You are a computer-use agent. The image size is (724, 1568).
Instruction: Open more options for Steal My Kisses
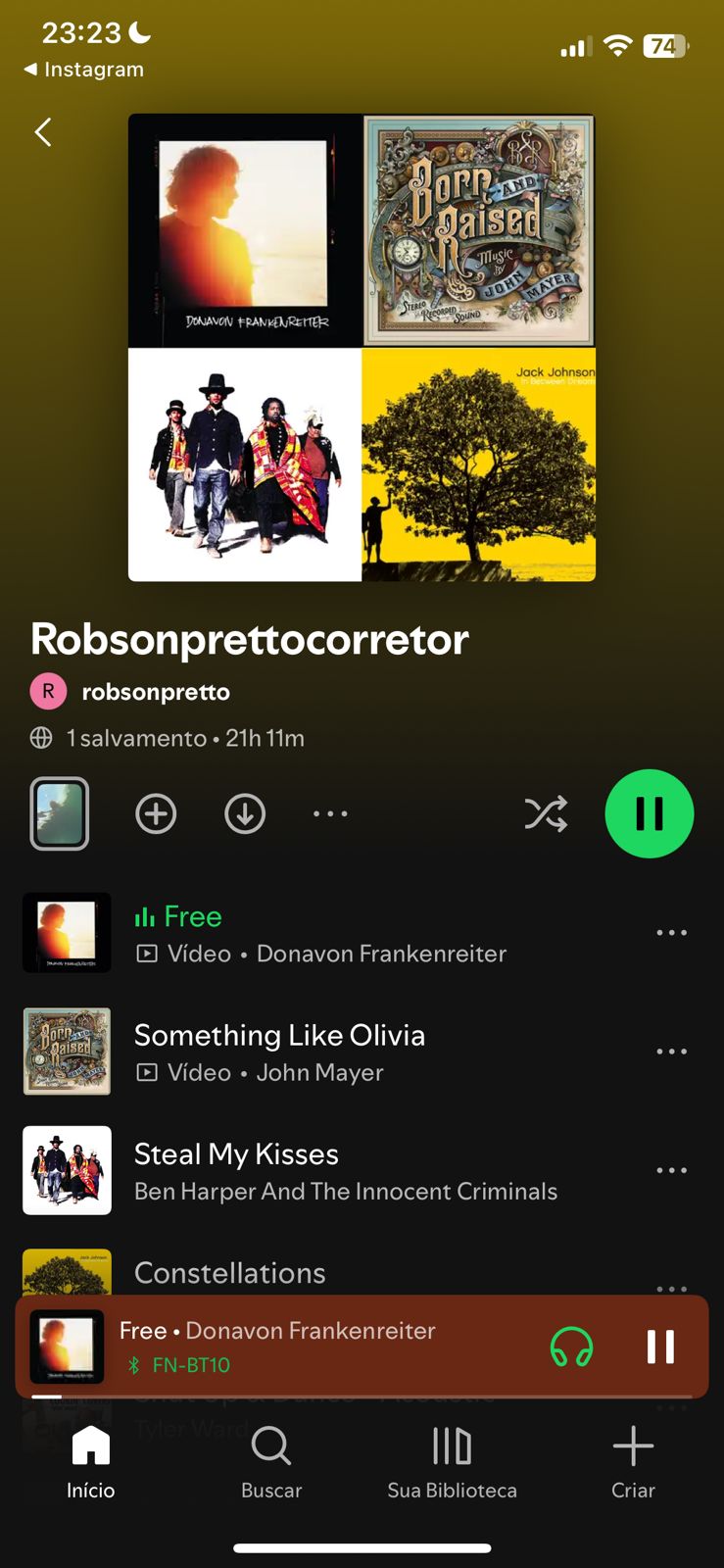pyautogui.click(x=672, y=1170)
